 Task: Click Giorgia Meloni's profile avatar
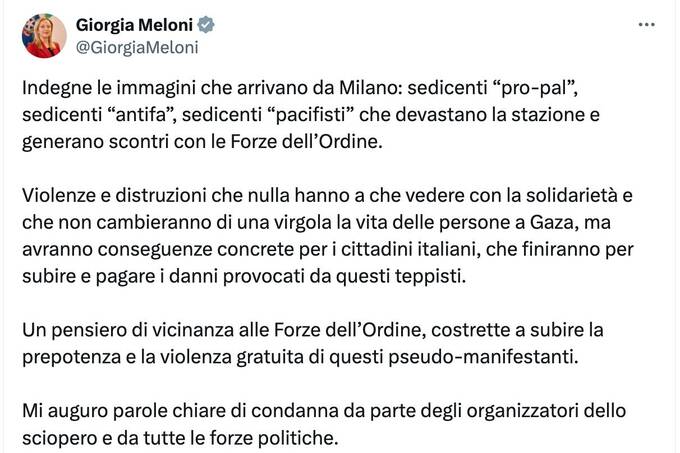tap(43, 37)
